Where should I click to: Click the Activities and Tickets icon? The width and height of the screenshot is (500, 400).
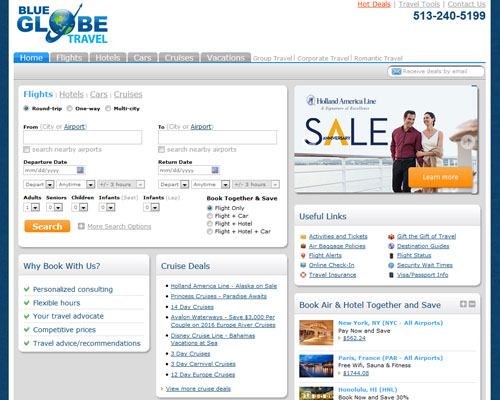pos(303,237)
